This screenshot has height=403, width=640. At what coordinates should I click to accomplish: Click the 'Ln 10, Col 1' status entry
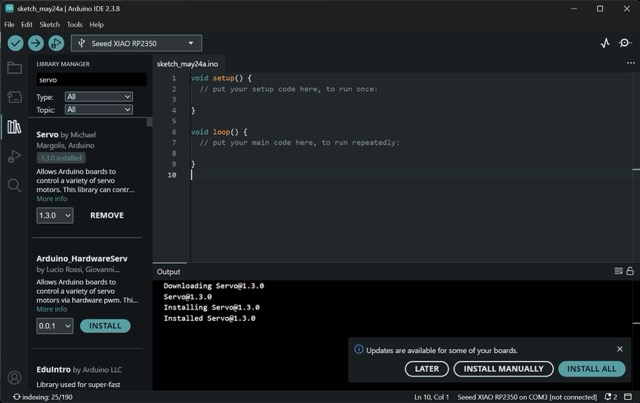pos(431,397)
